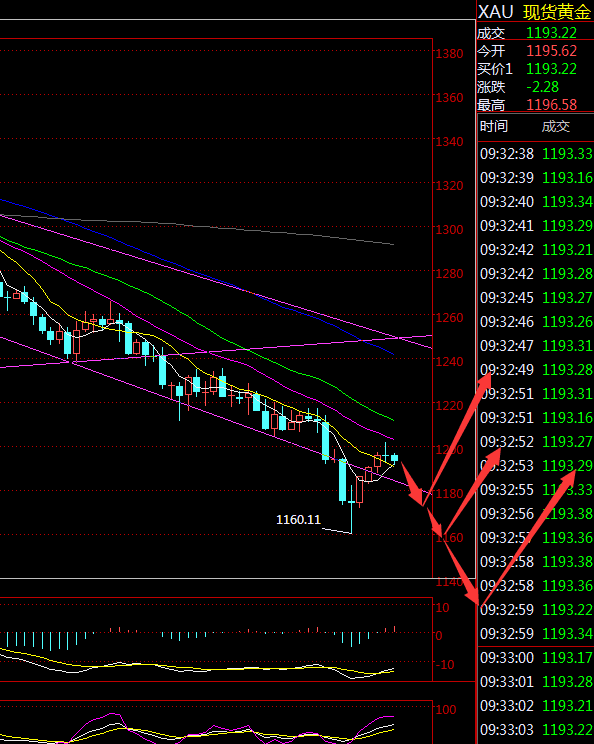Image resolution: width=594 pixels, height=744 pixels.
Task: Click the 1360 price axis label
Action: [x=449, y=98]
